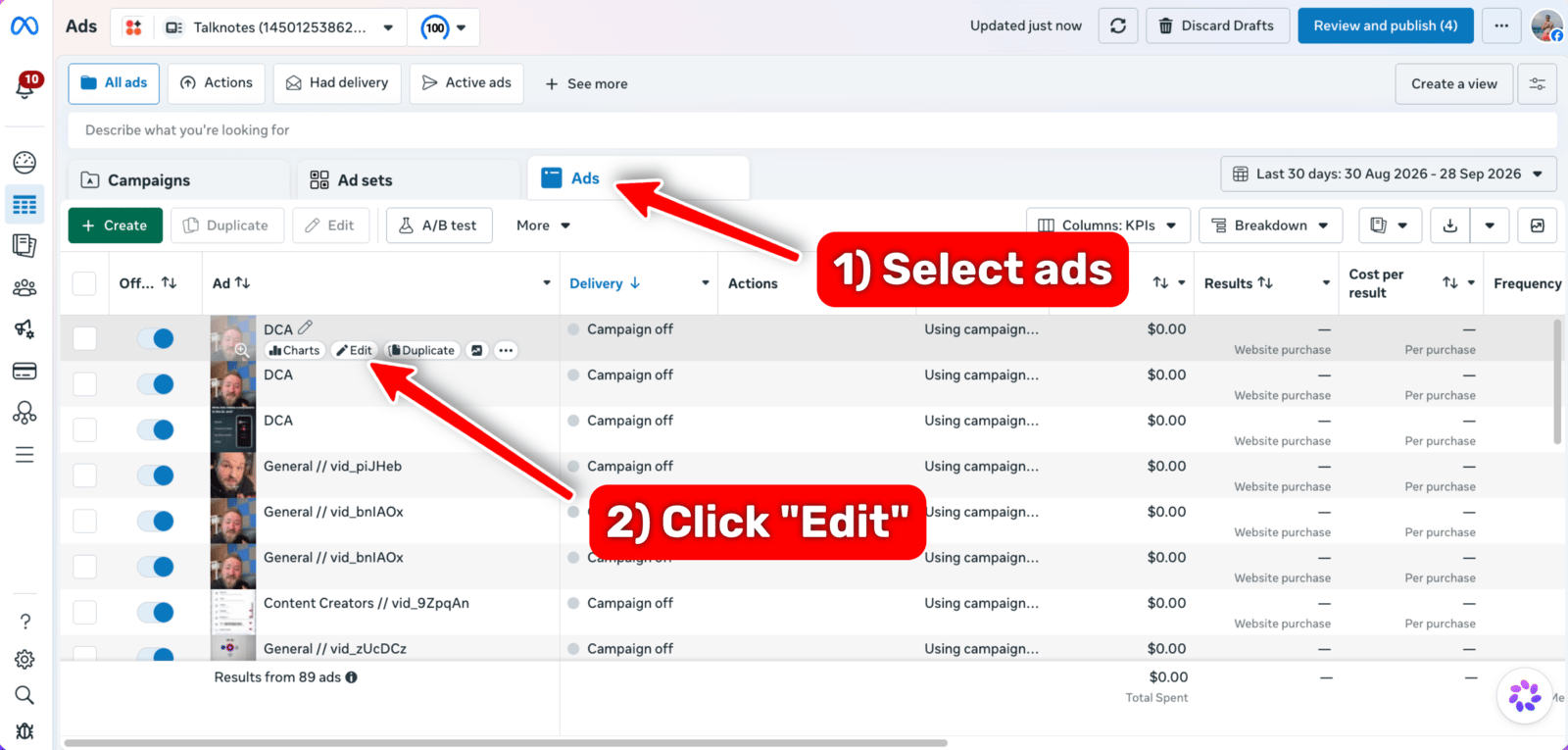Open the Delivery column dropdown arrow
Screen dimensions: 1568x750
coord(705,283)
